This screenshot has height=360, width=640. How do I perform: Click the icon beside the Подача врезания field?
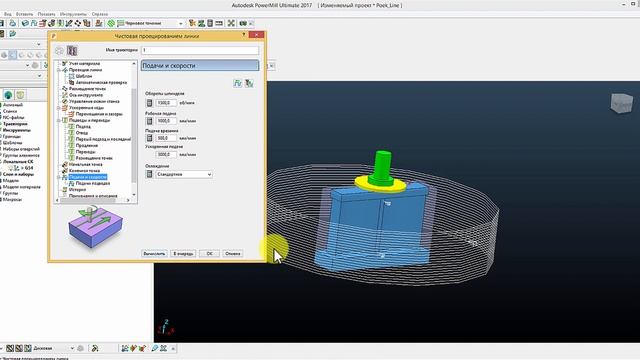[149, 138]
